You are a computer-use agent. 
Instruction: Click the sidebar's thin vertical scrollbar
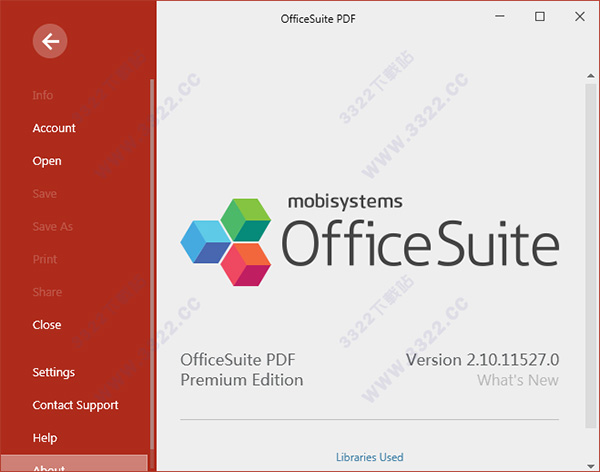click(x=152, y=264)
